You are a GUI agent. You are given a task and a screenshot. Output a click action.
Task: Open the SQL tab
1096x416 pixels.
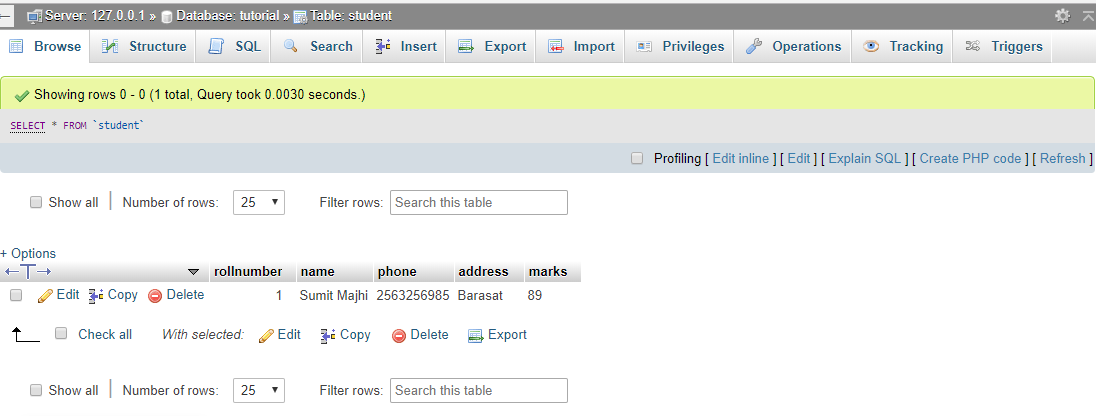click(x=235, y=46)
